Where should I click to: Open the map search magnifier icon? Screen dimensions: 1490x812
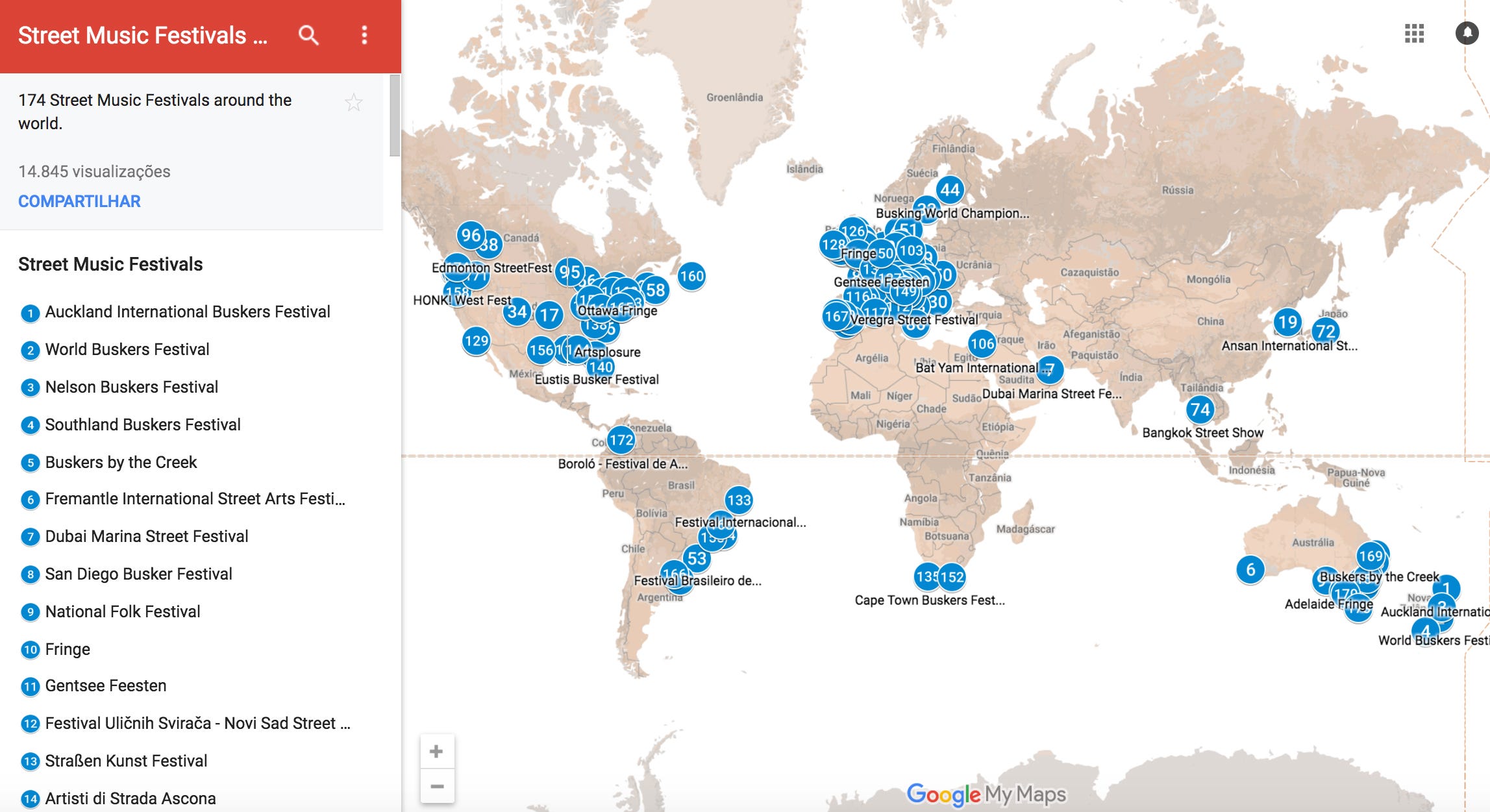point(308,35)
